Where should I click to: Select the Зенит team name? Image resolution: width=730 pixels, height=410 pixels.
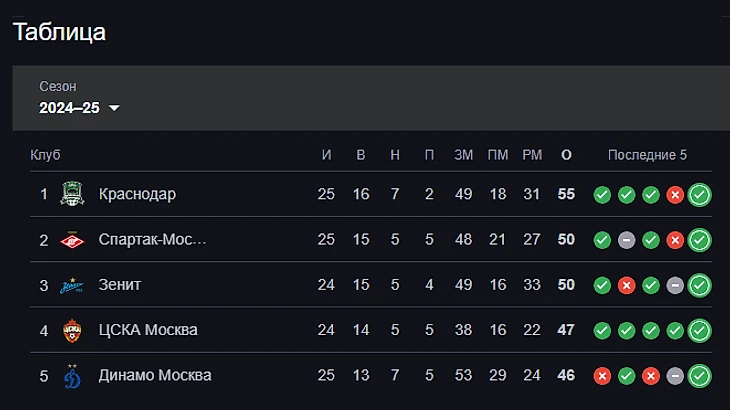coord(120,285)
